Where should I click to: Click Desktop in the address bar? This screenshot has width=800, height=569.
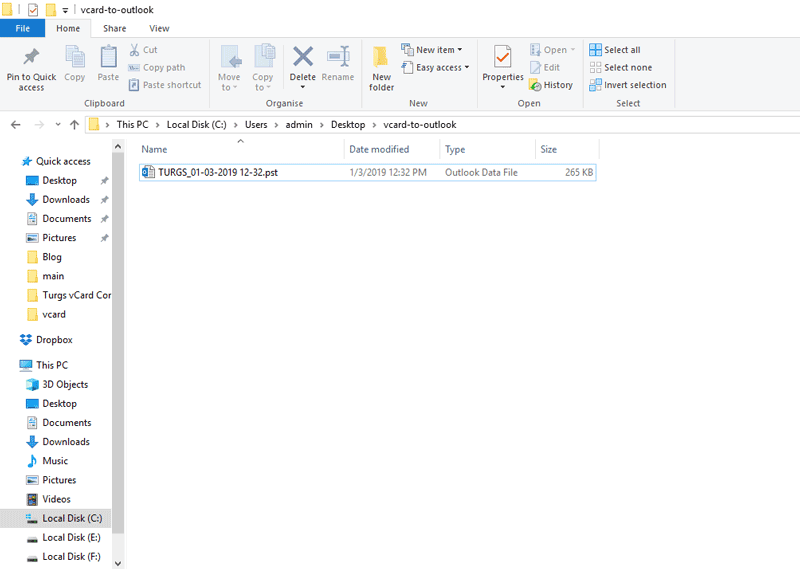point(348,125)
